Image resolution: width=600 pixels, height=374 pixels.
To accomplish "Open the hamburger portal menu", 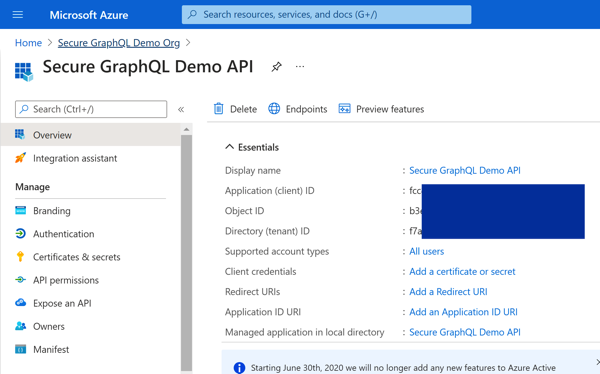I will 18,15.
